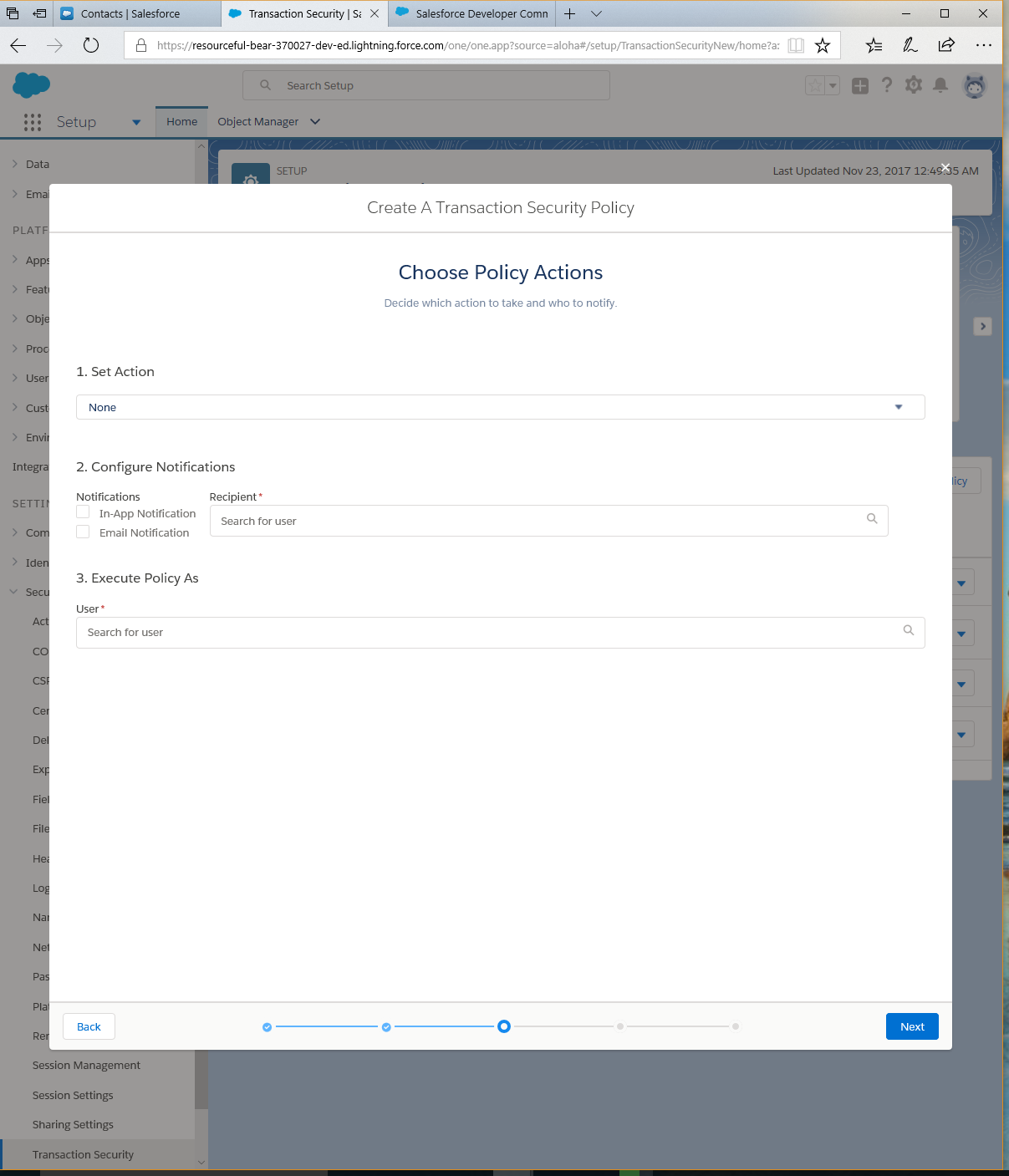Image resolution: width=1009 pixels, height=1176 pixels.
Task: Open browser reading view icon
Action: point(796,45)
